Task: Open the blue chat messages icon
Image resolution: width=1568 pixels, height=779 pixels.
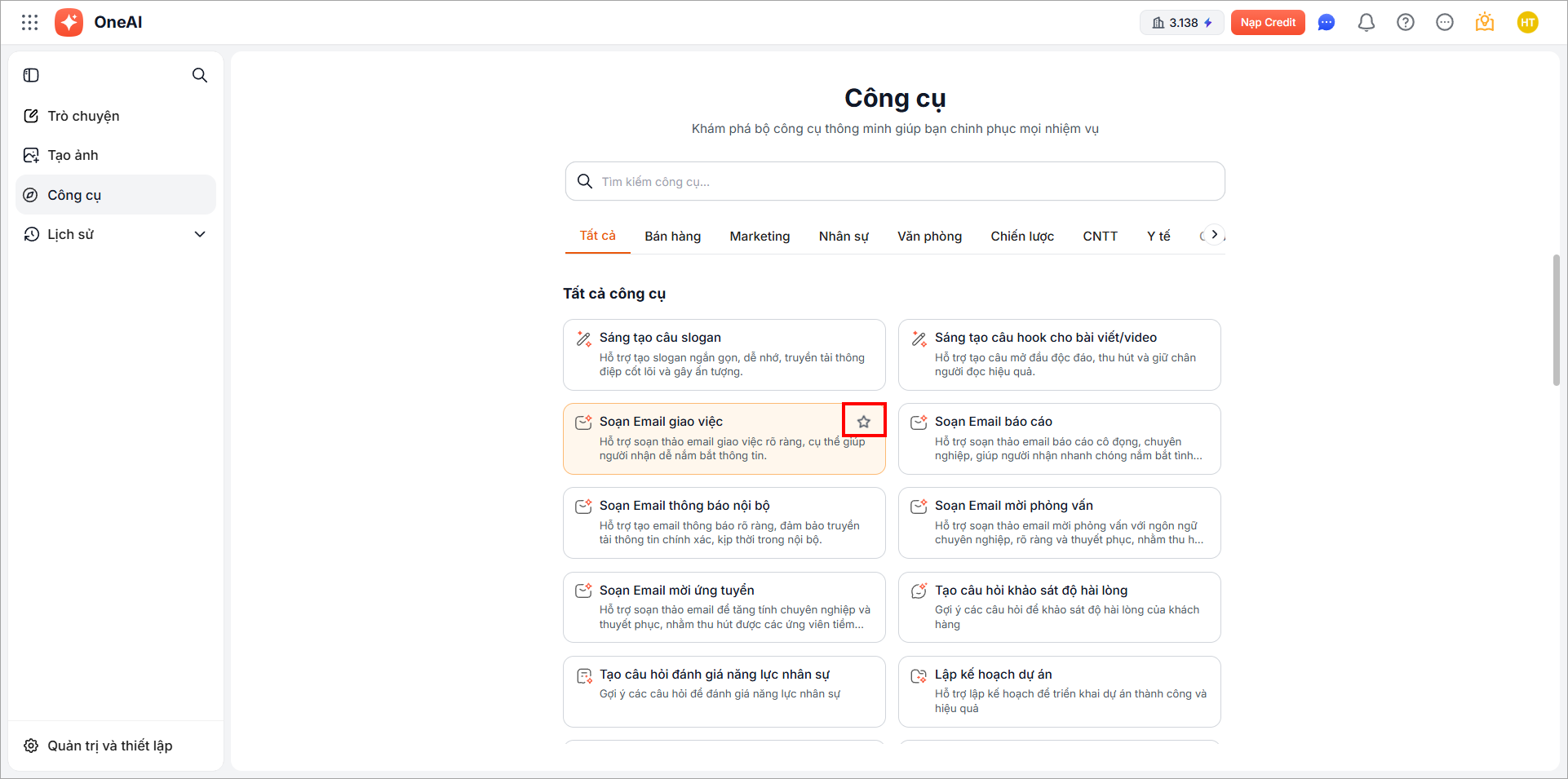Action: coord(1327,23)
